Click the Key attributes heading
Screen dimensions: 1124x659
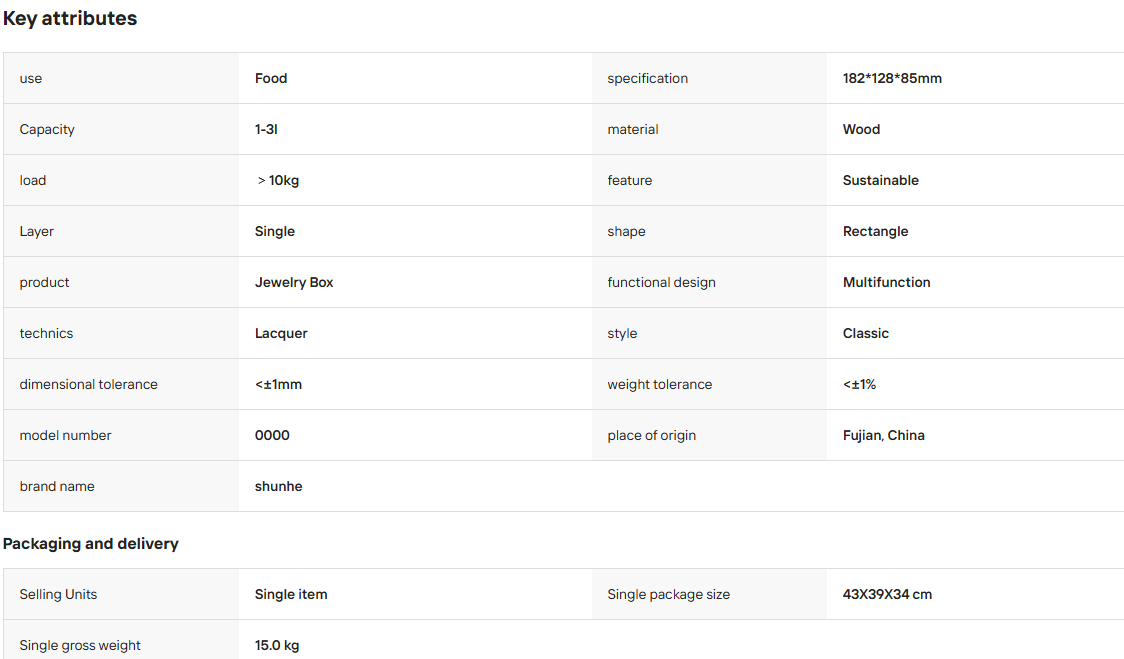click(x=70, y=19)
